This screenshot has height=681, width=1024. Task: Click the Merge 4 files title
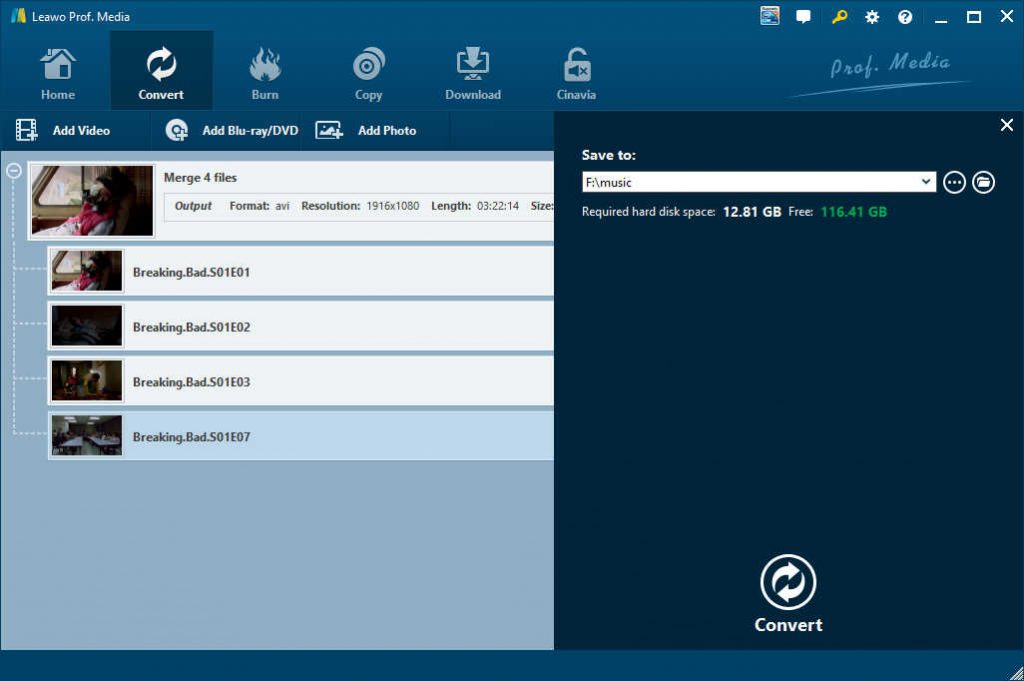coord(200,178)
